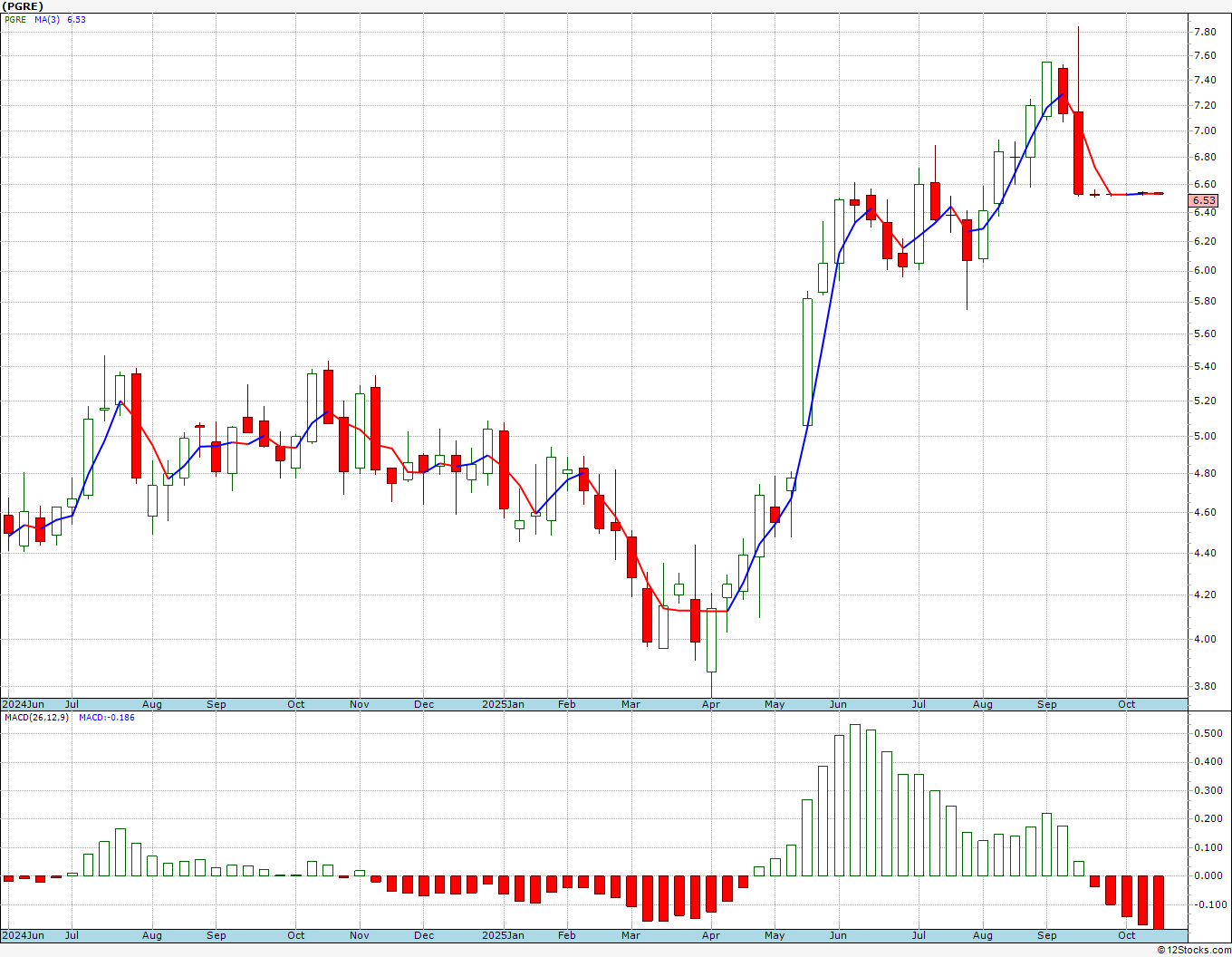Select the 0.200 MACD axis label
The height and width of the screenshot is (957, 1232).
(1208, 818)
